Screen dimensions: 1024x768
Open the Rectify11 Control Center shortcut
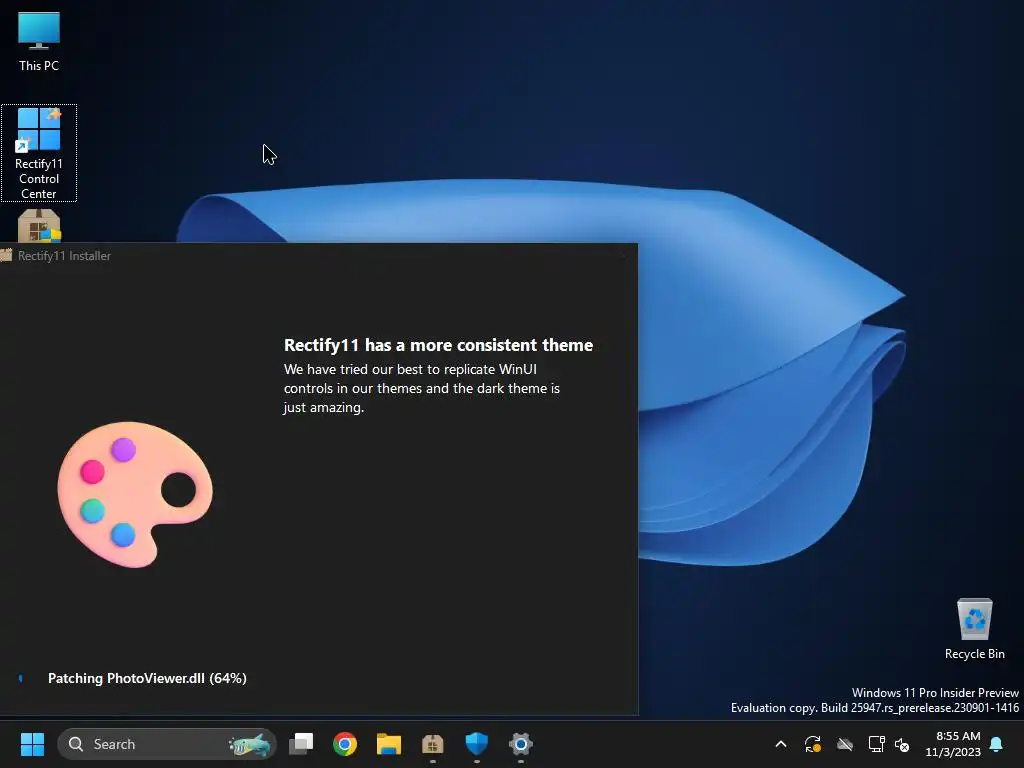point(39,153)
